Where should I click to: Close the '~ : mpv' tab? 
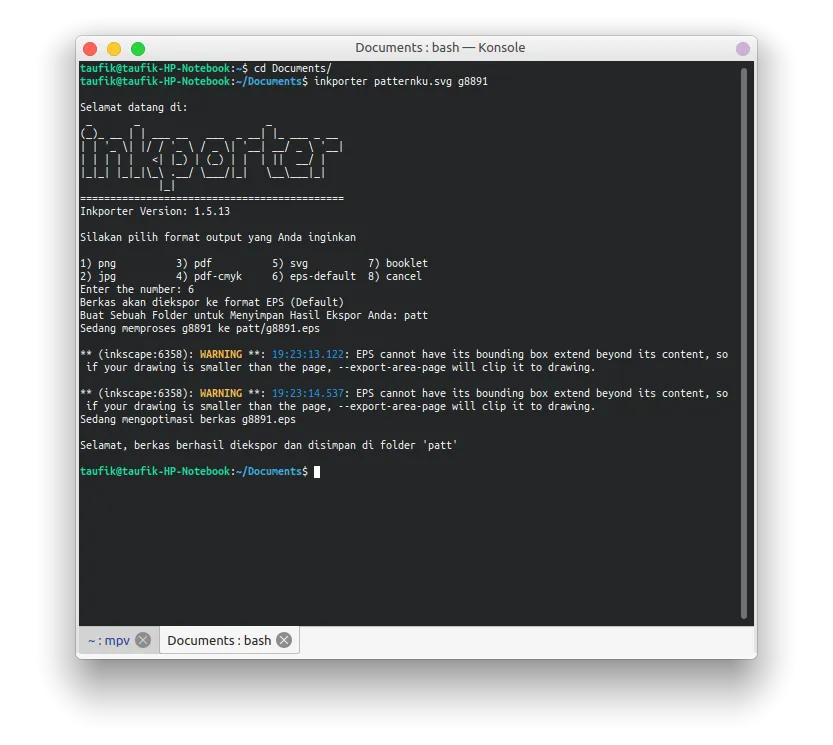(143, 640)
